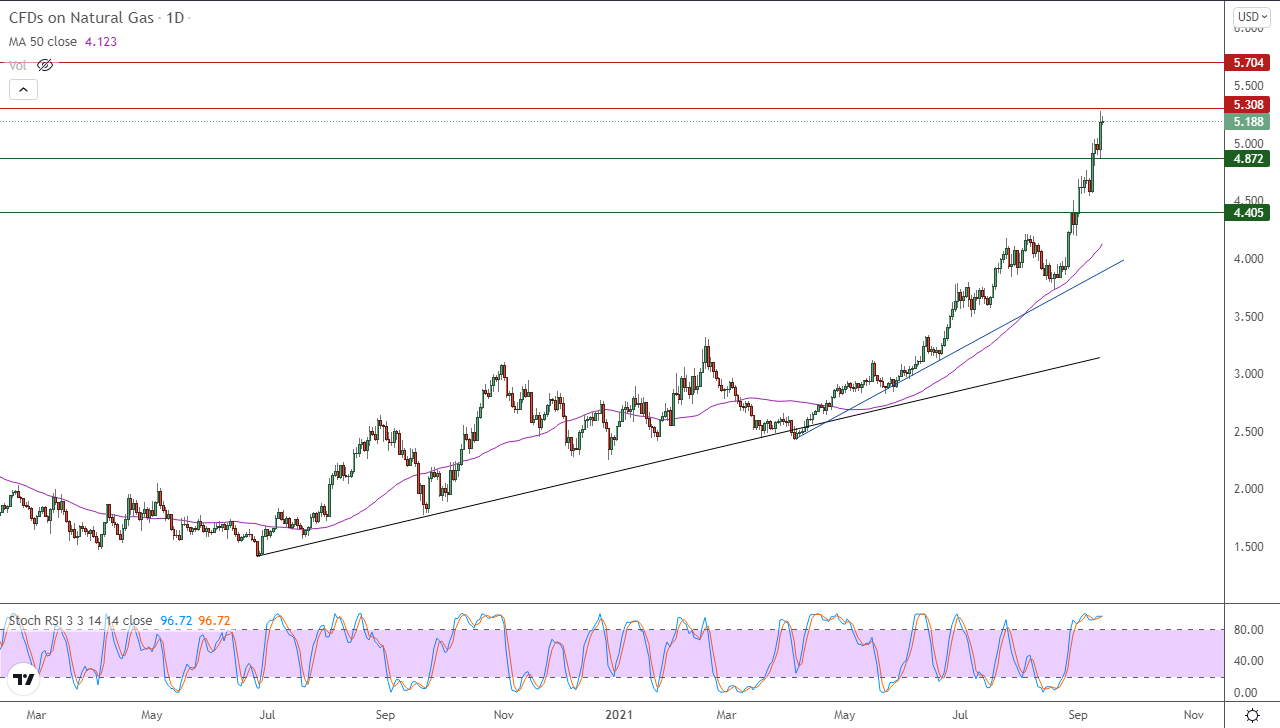Click the 5.000 price scale label
This screenshot has height=728, width=1280.
click(1249, 143)
